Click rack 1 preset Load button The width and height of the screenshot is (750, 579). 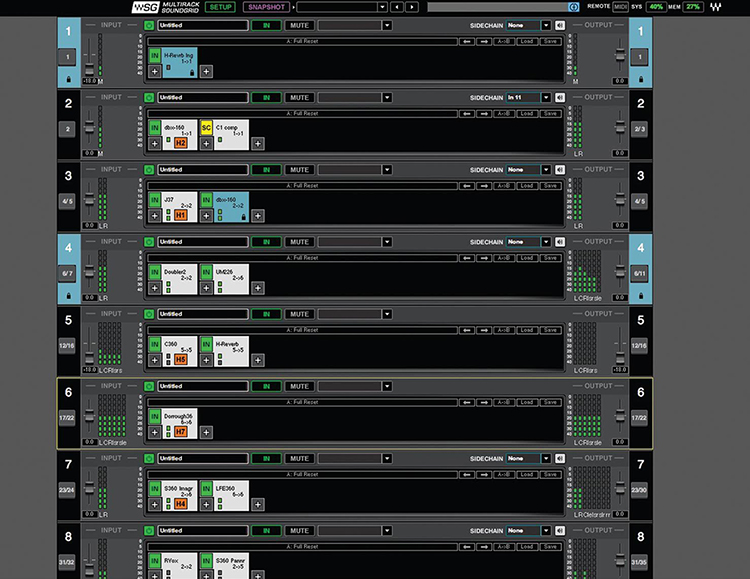pos(527,42)
